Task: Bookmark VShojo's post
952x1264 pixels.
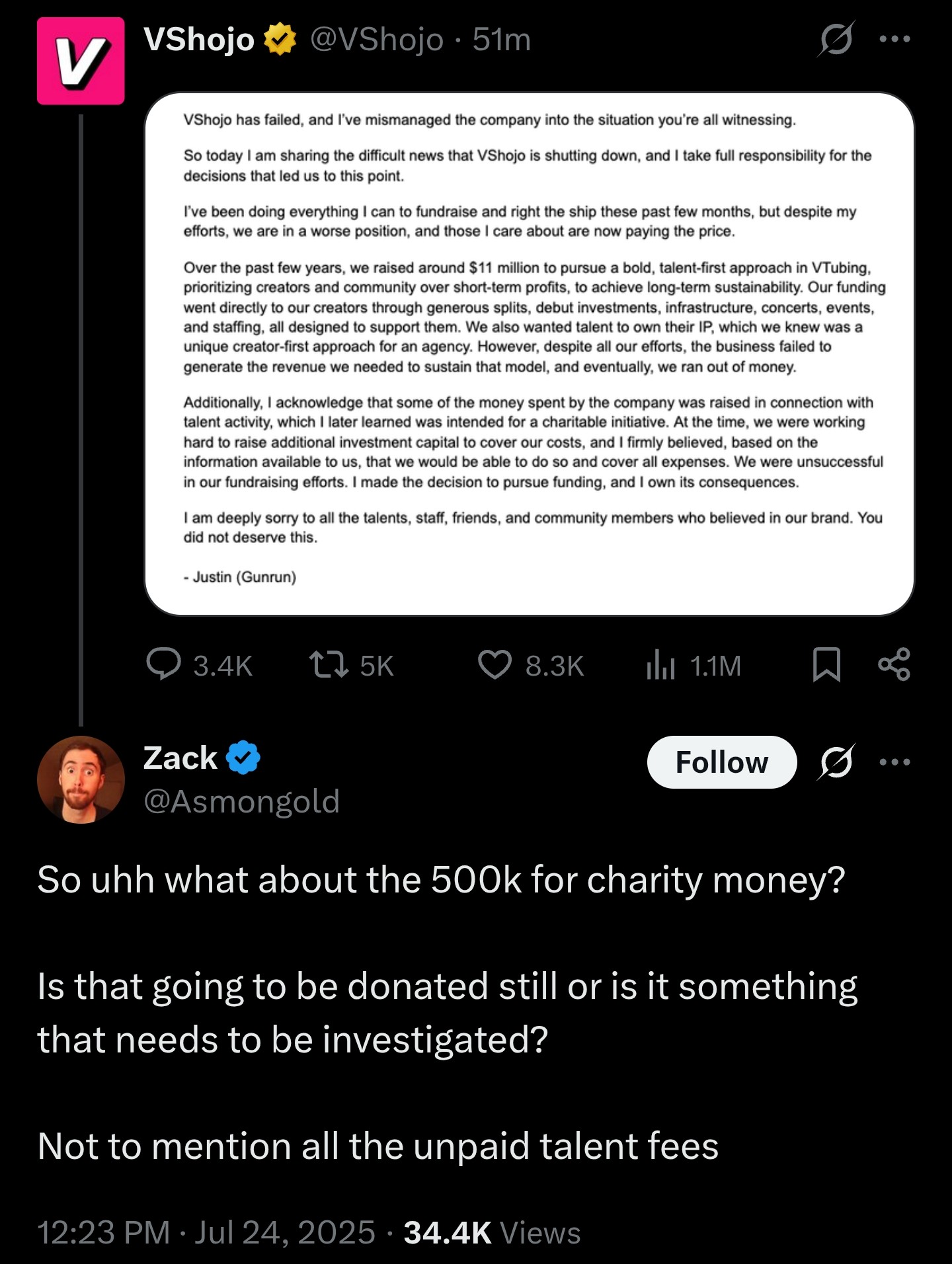Action: point(826,664)
